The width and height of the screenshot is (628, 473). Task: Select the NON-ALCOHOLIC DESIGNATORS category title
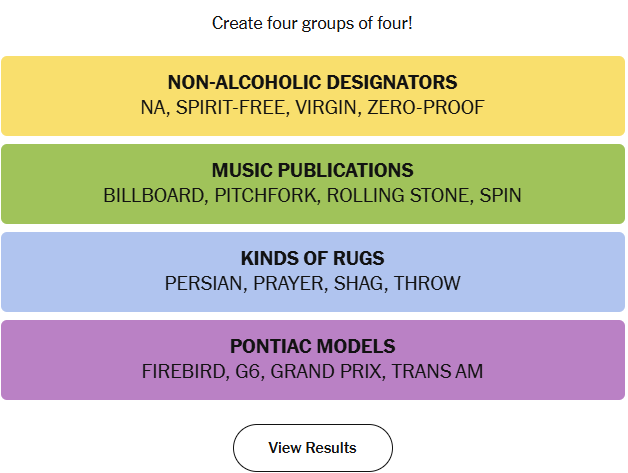click(312, 82)
